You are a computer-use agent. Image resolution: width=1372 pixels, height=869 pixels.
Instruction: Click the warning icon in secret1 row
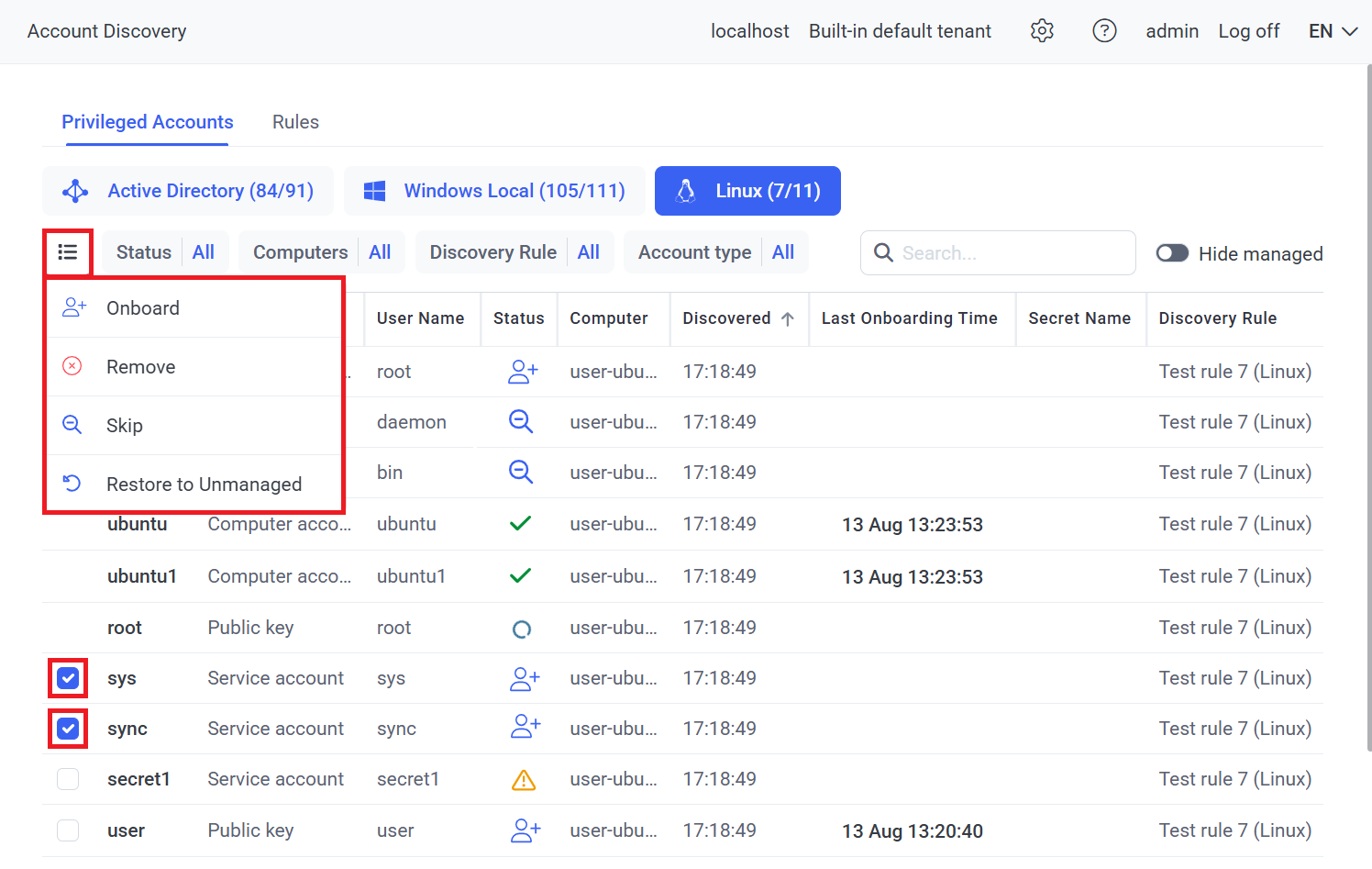524,780
